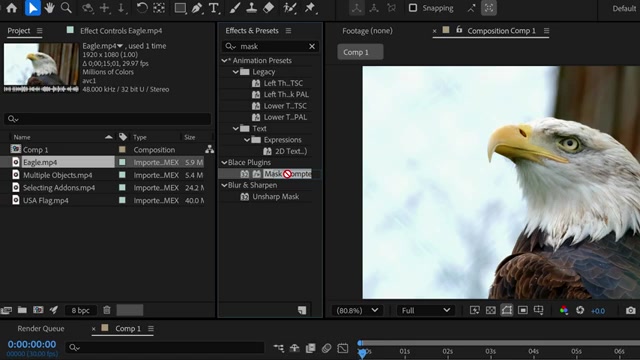Select the Roto Brush tool
This screenshot has width=640, height=360.
point(289,8)
